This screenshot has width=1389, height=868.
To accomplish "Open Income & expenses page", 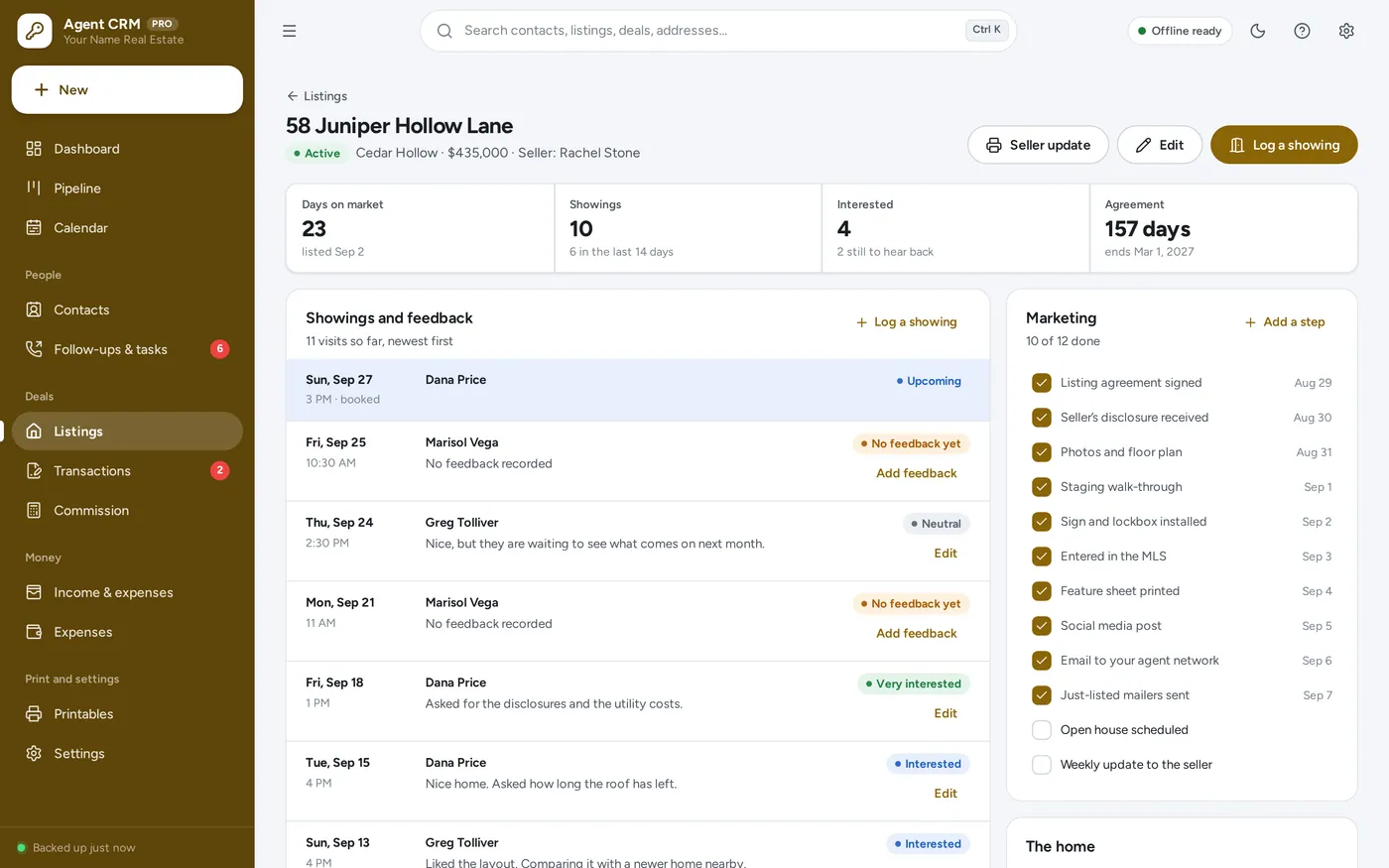I will 127,592.
